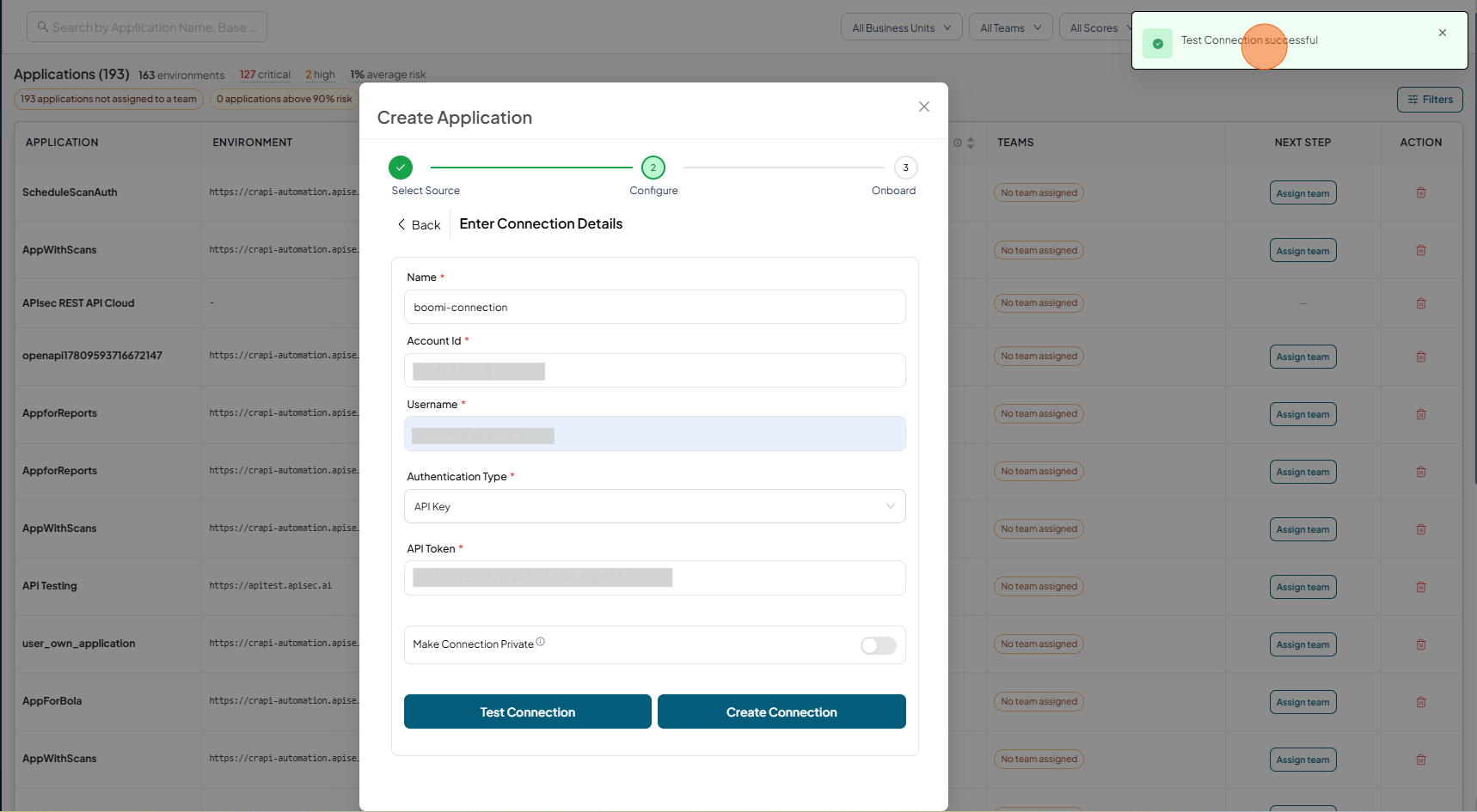Delete the API Testing application
The width and height of the screenshot is (1477, 812).
click(x=1421, y=587)
